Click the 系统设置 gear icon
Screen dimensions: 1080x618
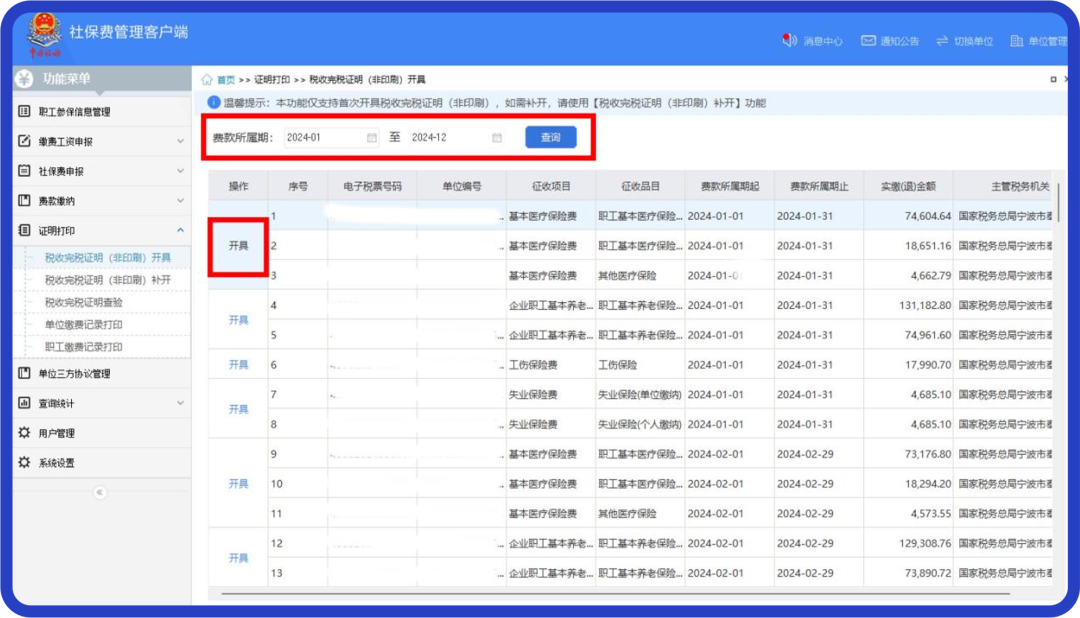pyautogui.click(x=25, y=463)
